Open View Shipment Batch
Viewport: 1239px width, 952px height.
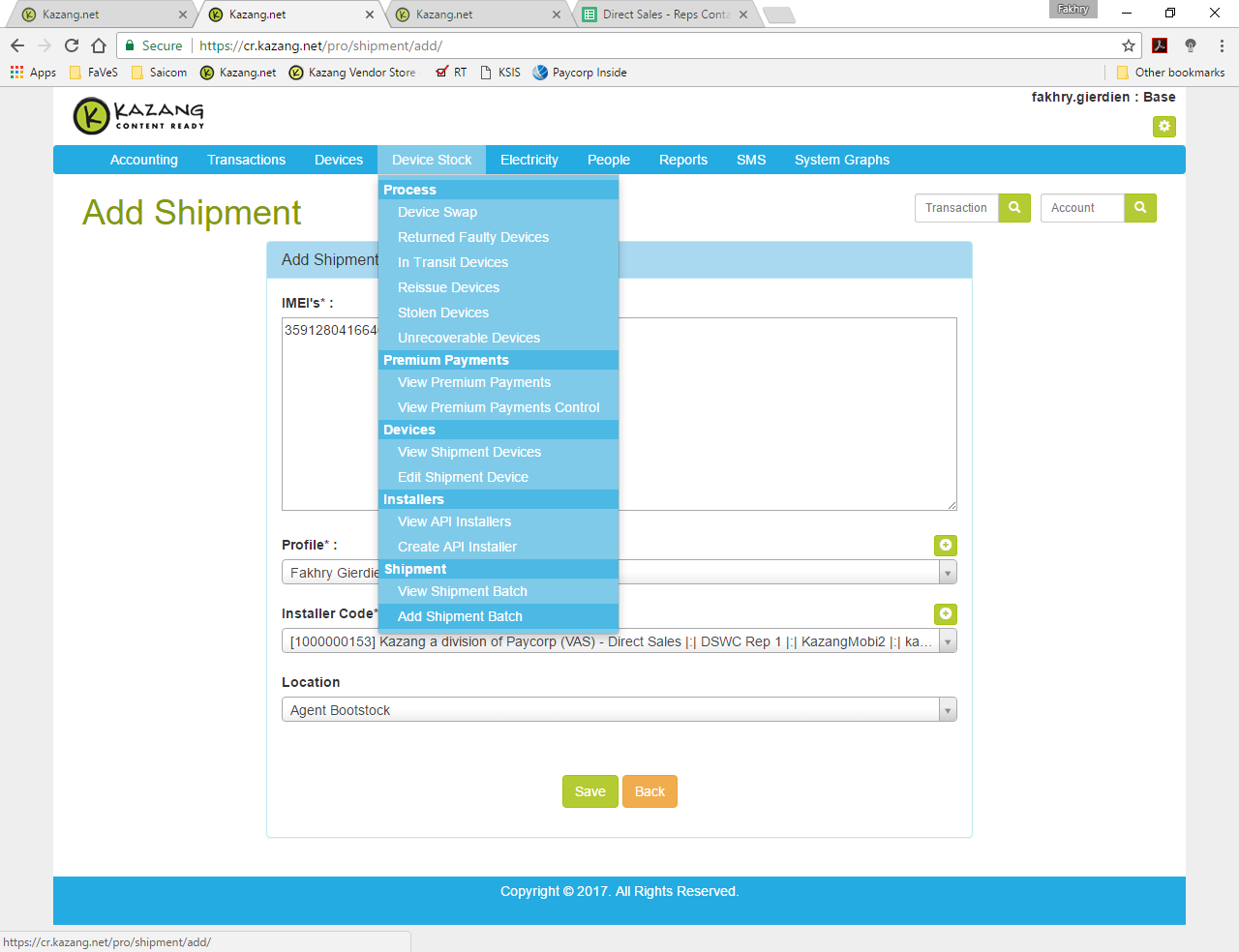(x=499, y=591)
